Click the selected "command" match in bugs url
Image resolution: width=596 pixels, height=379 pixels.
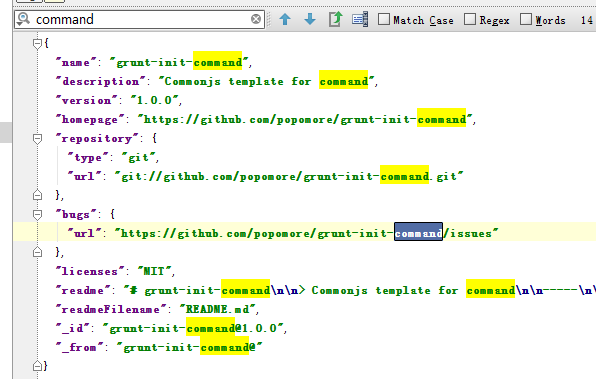pos(418,233)
